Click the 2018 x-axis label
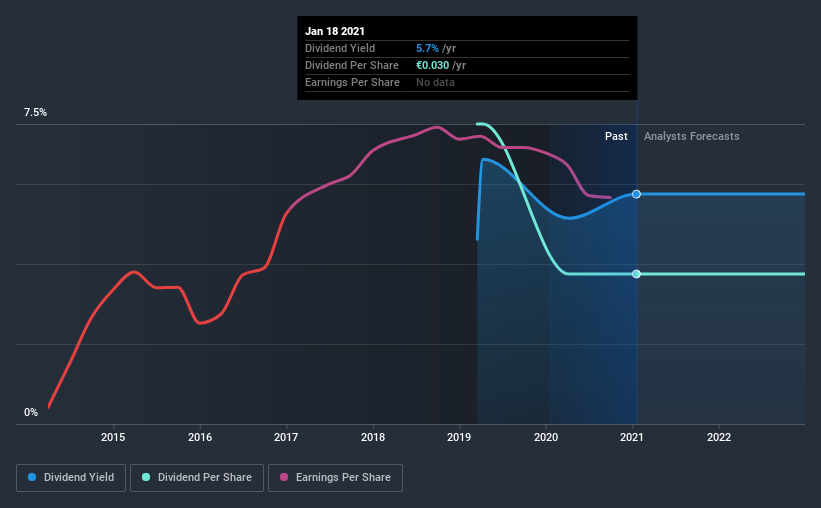821x508 pixels. pyautogui.click(x=373, y=437)
